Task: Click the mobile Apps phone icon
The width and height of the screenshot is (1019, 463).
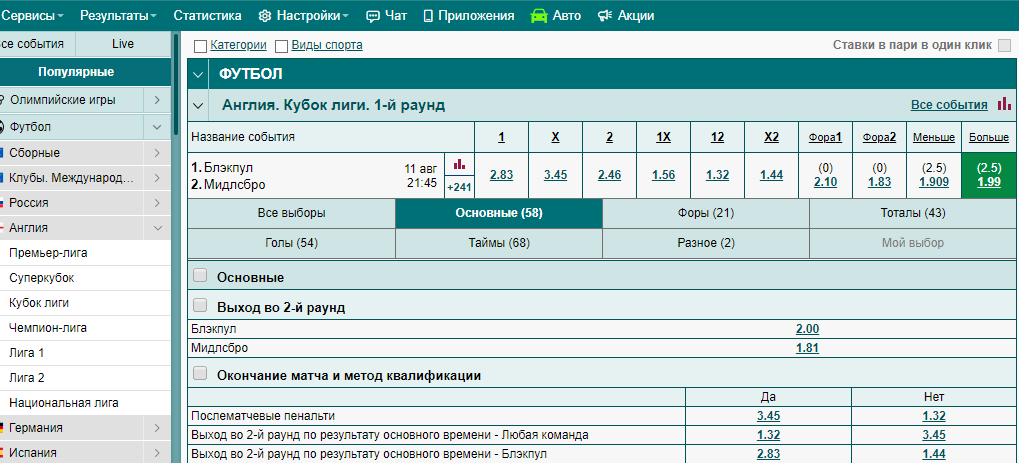Action: click(x=428, y=16)
